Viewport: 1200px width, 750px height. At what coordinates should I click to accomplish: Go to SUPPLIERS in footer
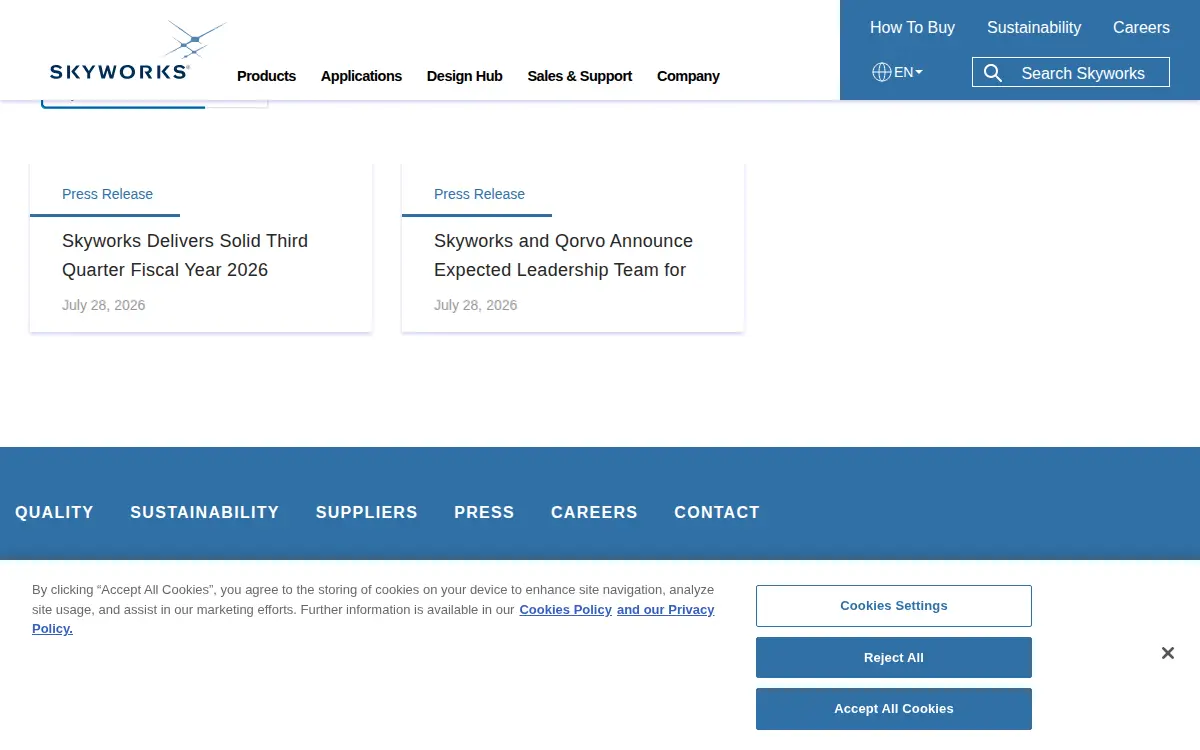[366, 512]
